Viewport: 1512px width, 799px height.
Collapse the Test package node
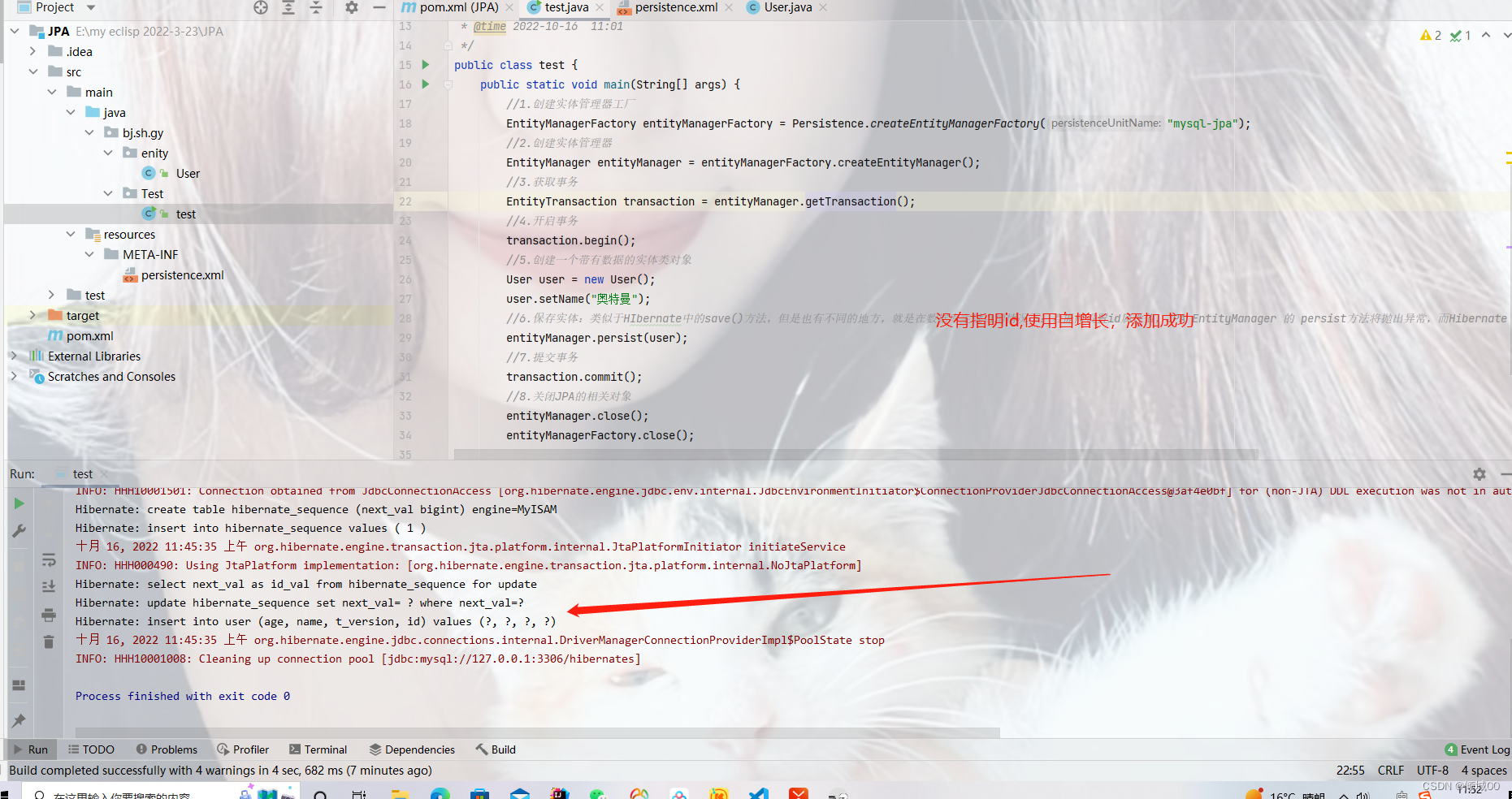(x=108, y=193)
